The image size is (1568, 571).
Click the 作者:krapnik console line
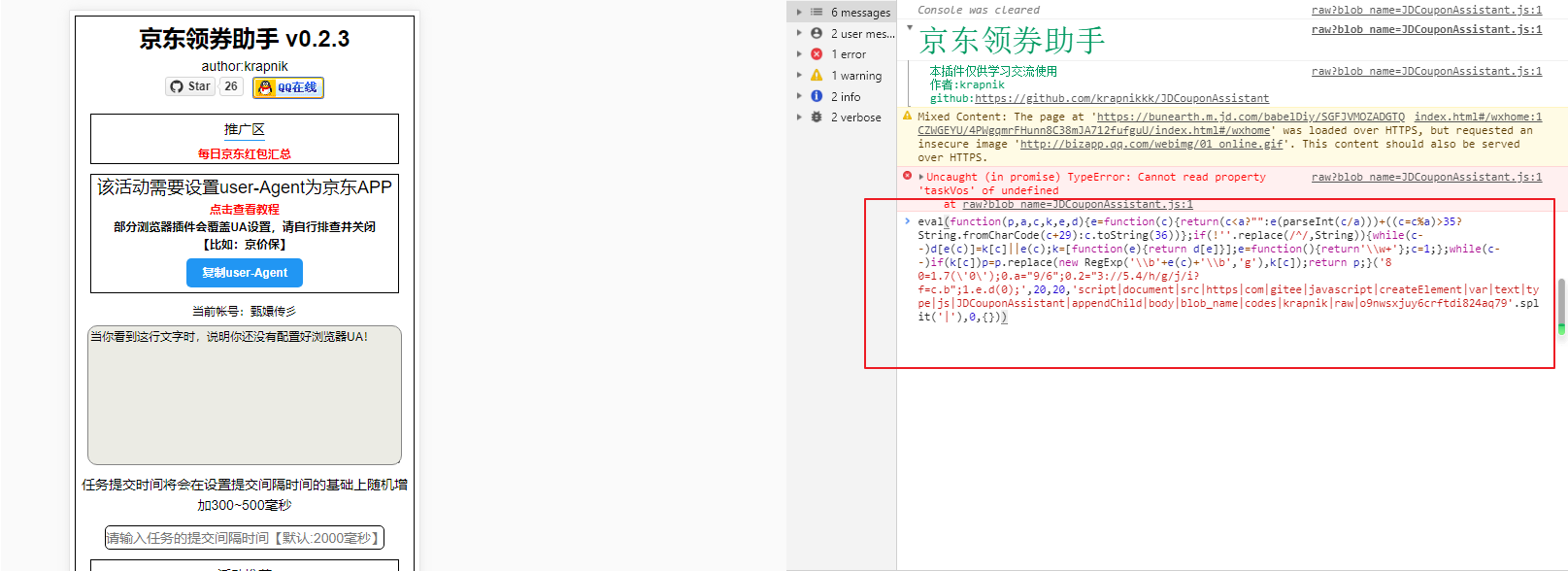pyautogui.click(x=967, y=84)
